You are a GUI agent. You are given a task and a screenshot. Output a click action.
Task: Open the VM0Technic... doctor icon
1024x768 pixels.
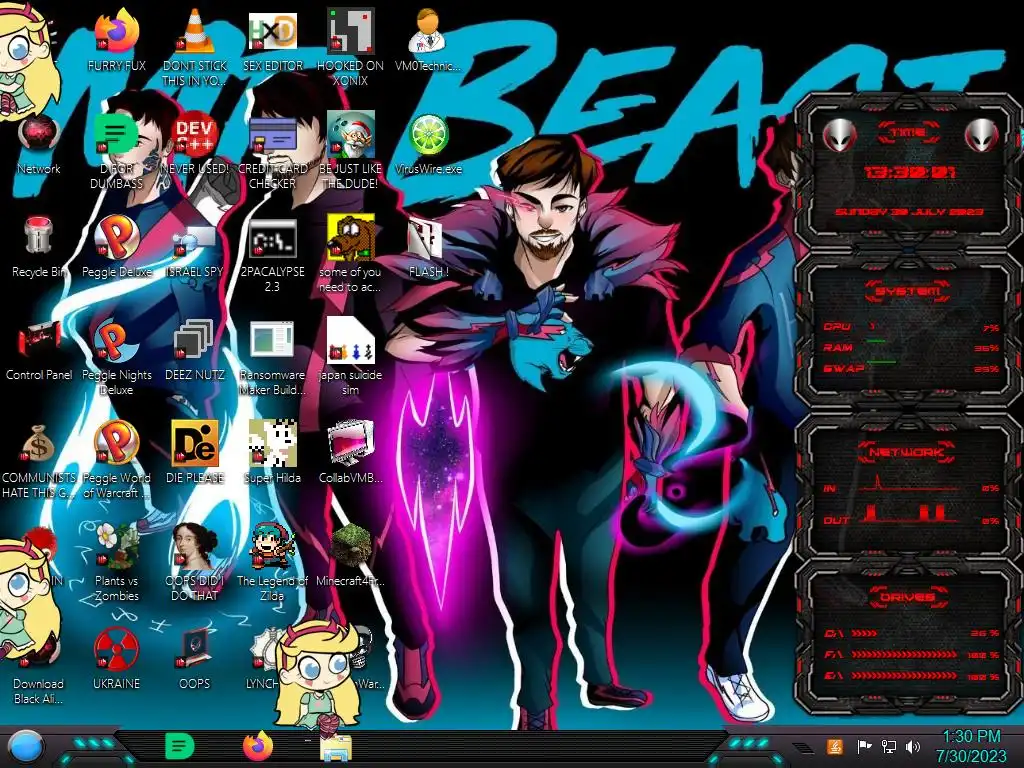428,31
